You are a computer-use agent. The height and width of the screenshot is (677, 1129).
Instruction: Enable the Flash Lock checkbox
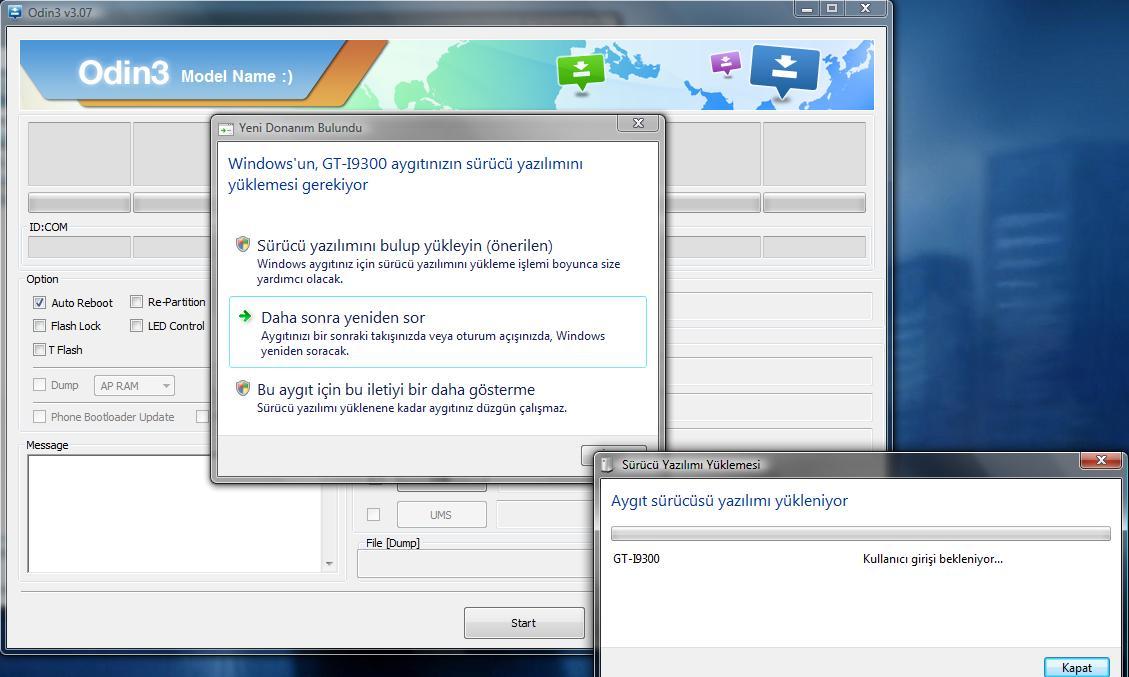coord(40,326)
